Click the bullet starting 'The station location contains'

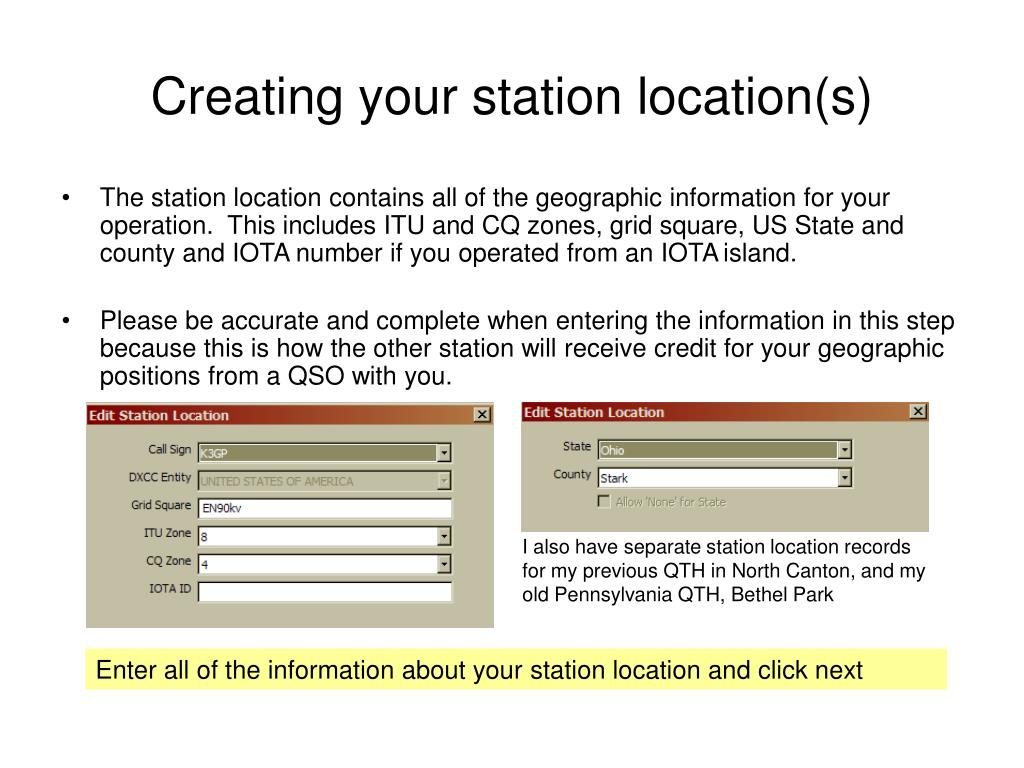[502, 225]
